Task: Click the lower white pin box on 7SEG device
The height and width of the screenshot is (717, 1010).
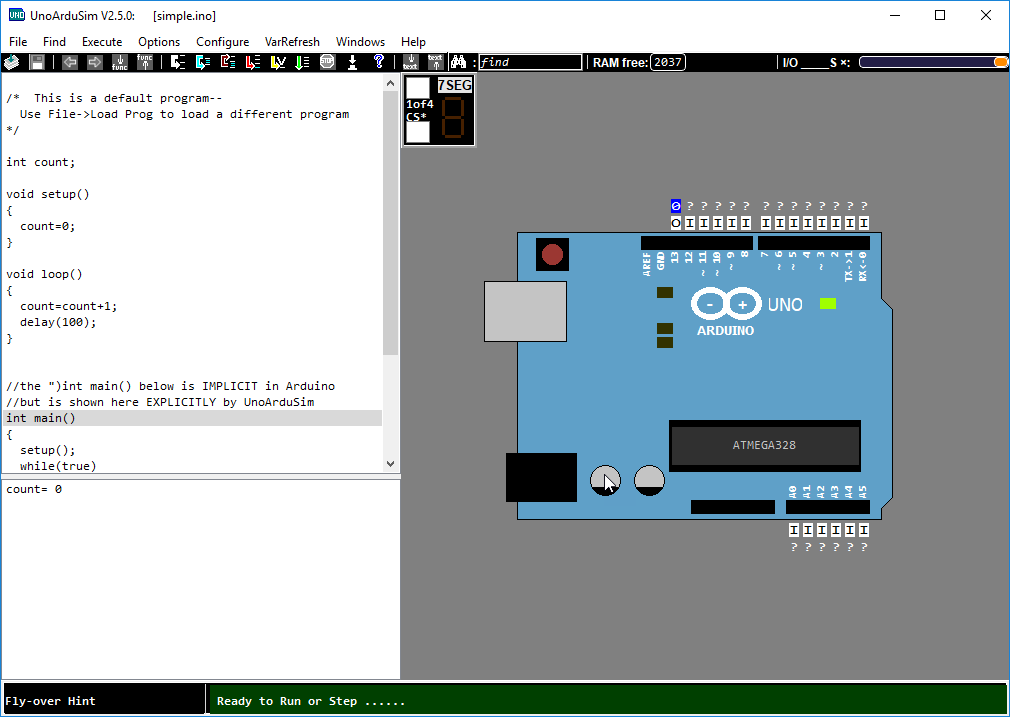Action: [x=417, y=132]
